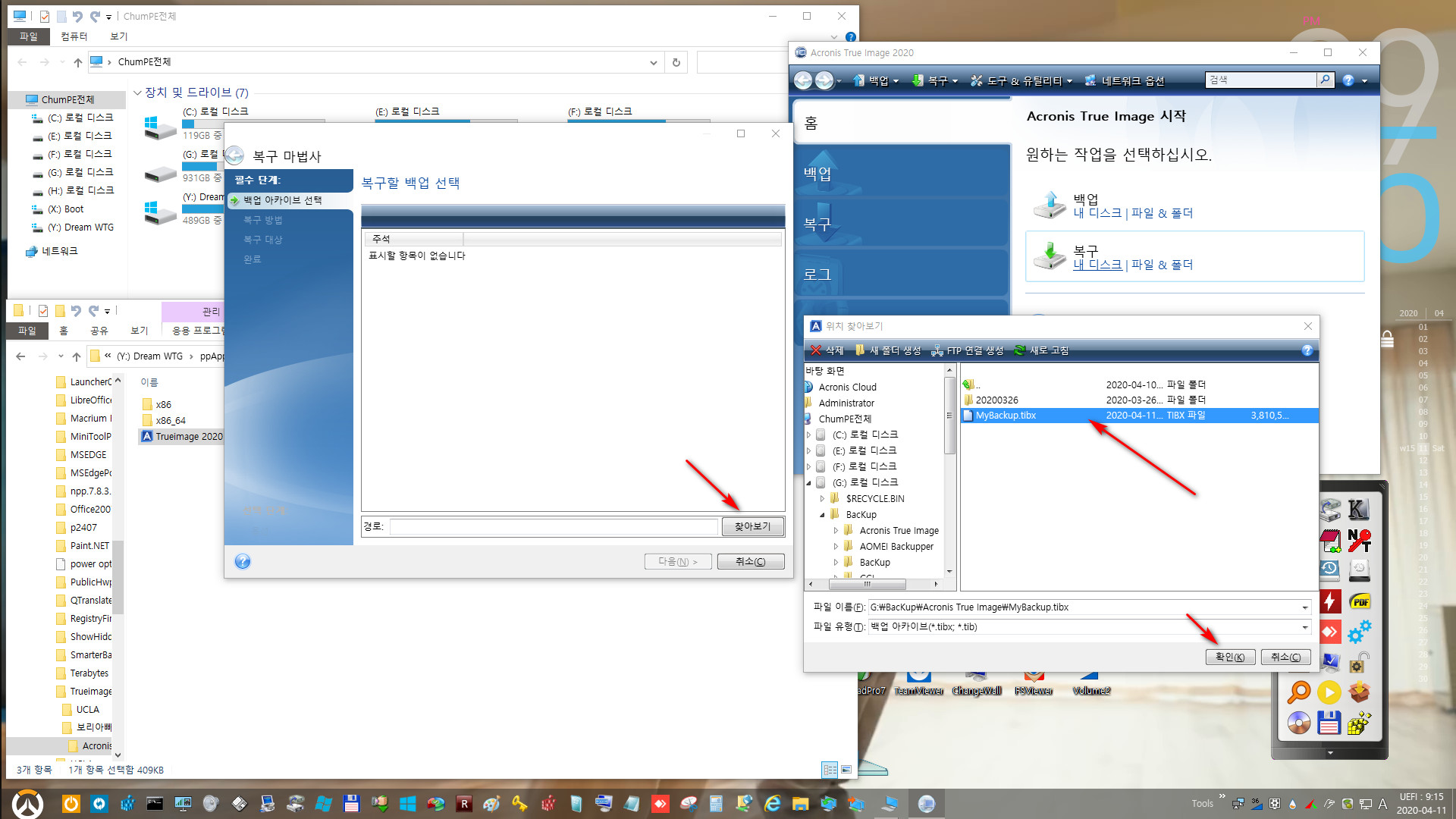Screen dimensions: 1456x819
Task: Click 취소(C) in the 위치 찾아보기 dialog
Action: pos(1285,657)
